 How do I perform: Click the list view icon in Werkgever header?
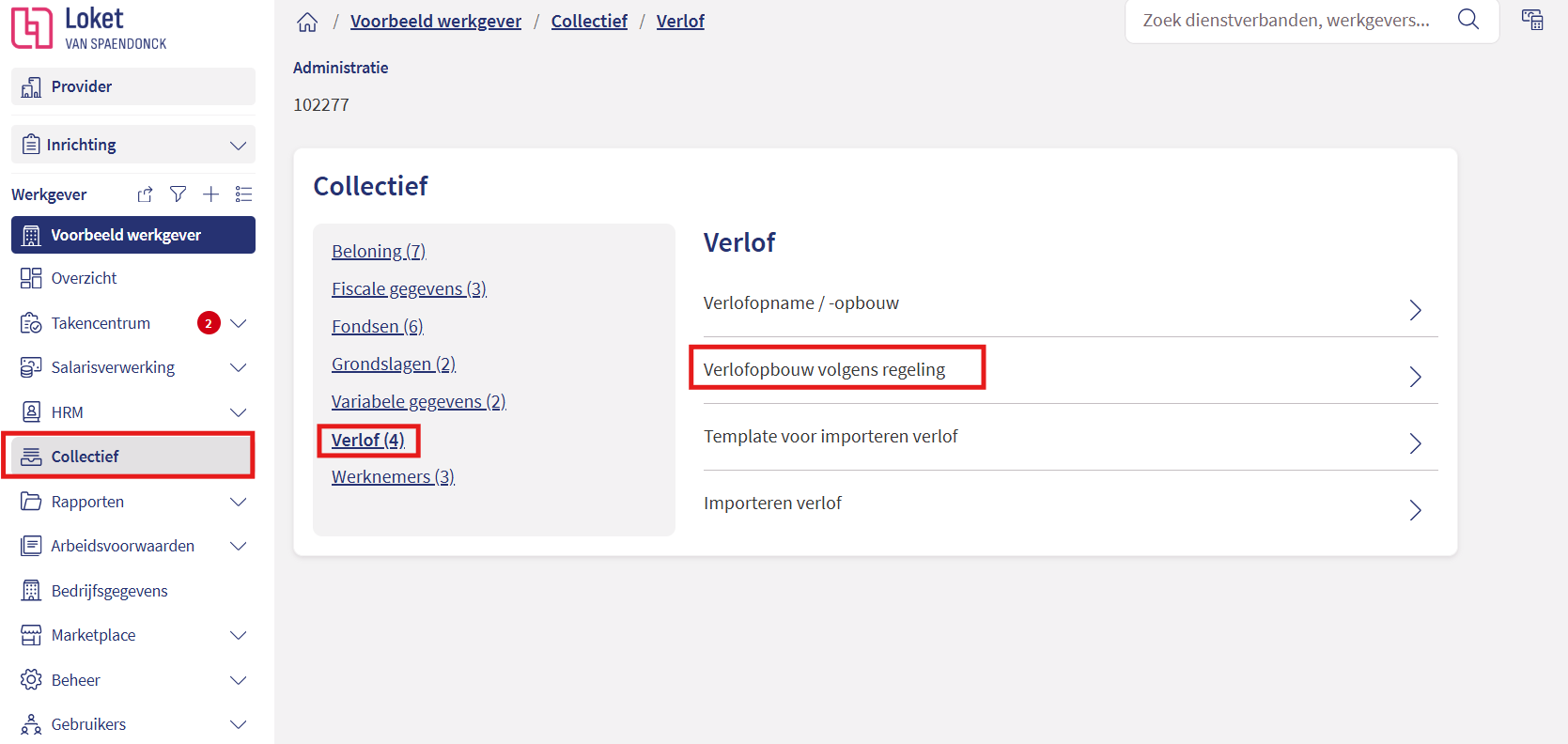point(244,194)
